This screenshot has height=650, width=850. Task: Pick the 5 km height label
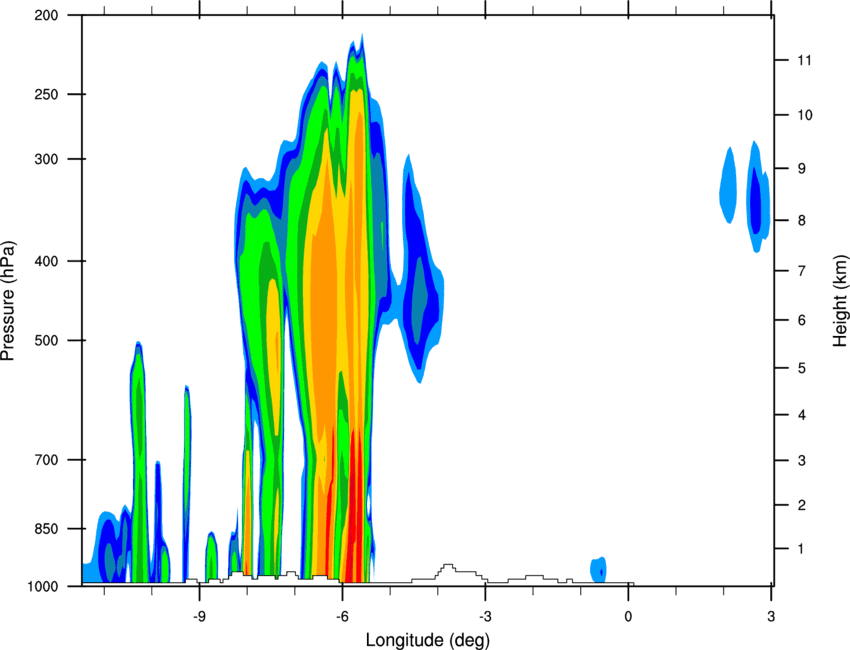[x=802, y=369]
